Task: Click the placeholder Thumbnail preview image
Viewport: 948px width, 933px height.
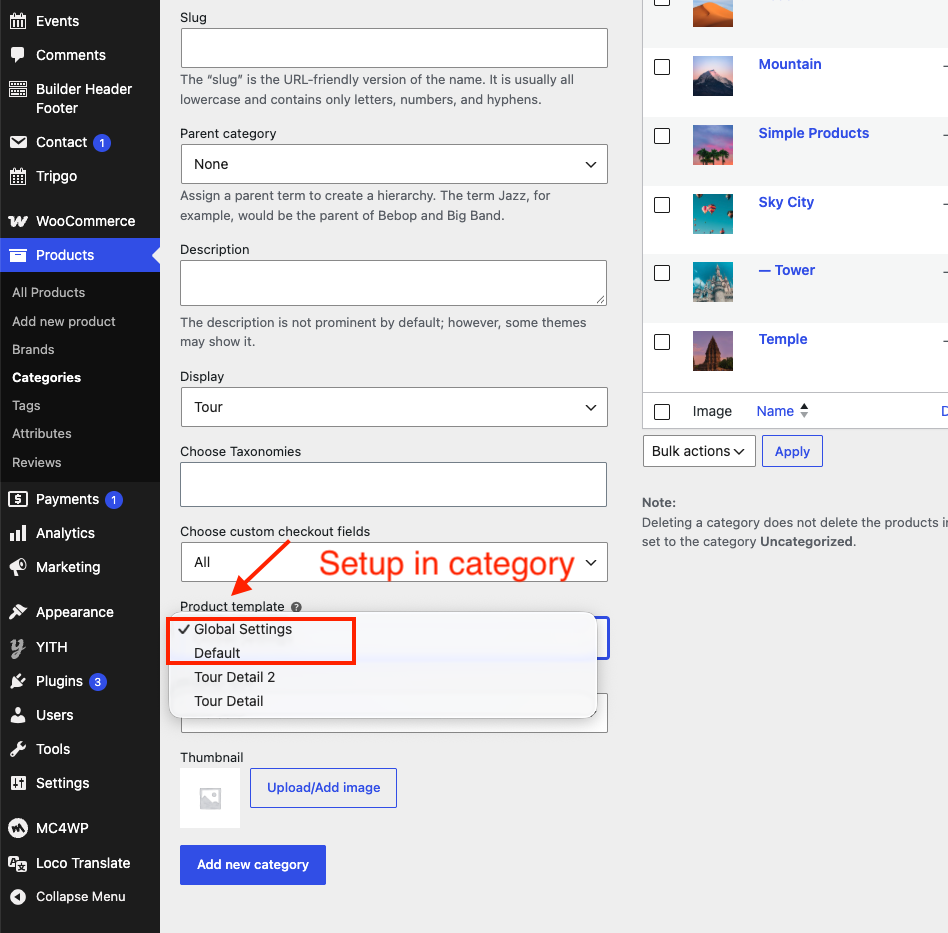Action: (210, 798)
